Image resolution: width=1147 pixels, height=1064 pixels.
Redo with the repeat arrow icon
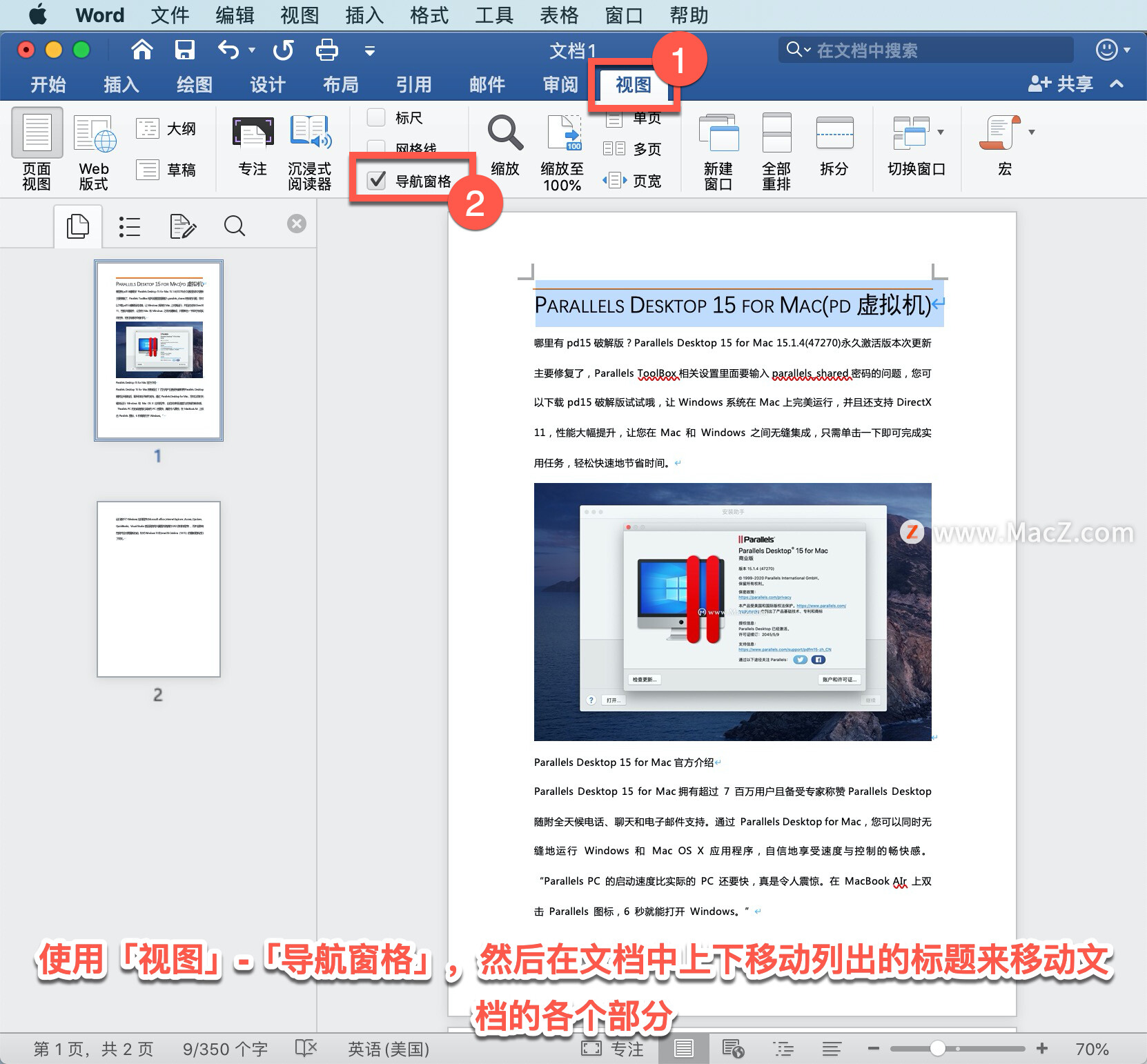(x=283, y=50)
